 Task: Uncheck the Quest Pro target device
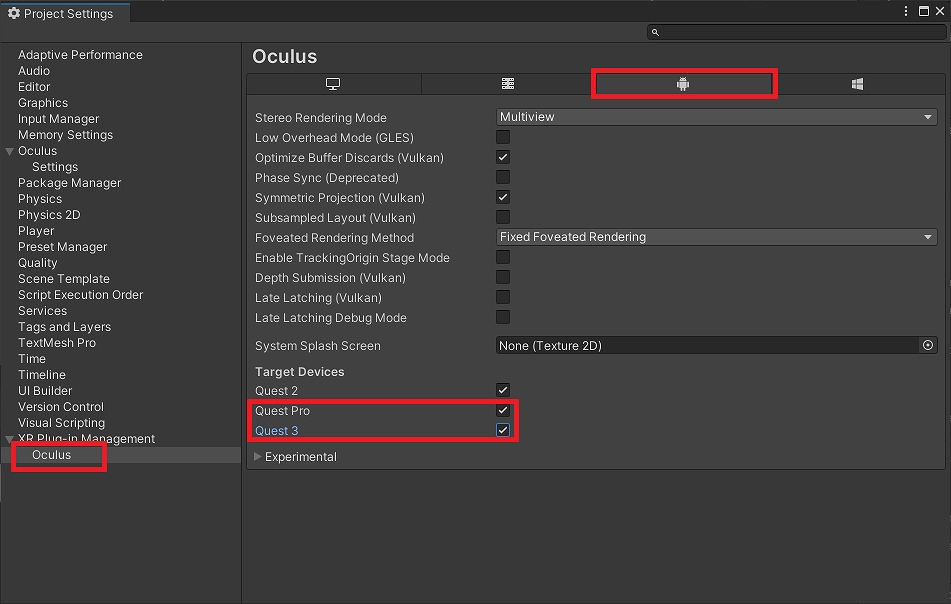tap(503, 410)
